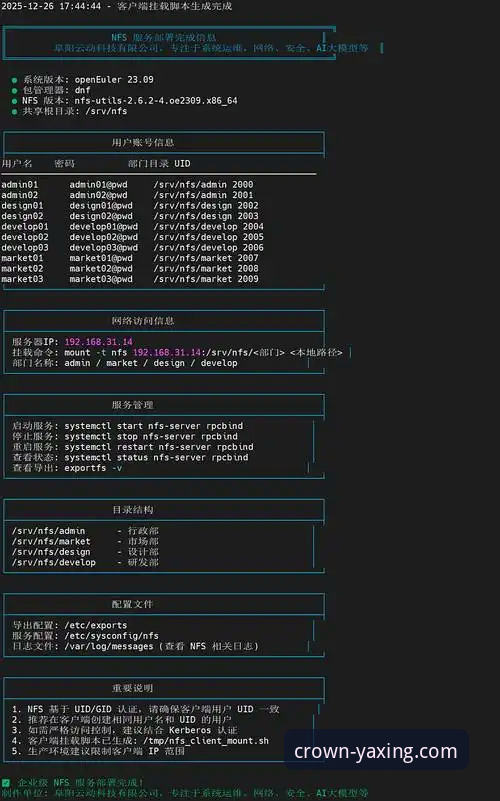The height and width of the screenshot is (801, 500).
Task: Click /srv/nfs on the 共享根目录 line
Action: pyautogui.click(x=106, y=111)
